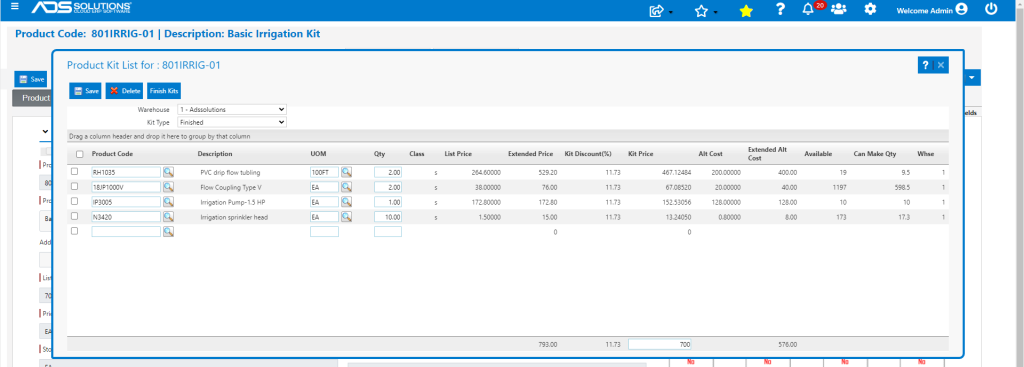Click UOM lookup magnifier for 100FT row
Image resolution: width=1024 pixels, height=367 pixels.
(346, 172)
